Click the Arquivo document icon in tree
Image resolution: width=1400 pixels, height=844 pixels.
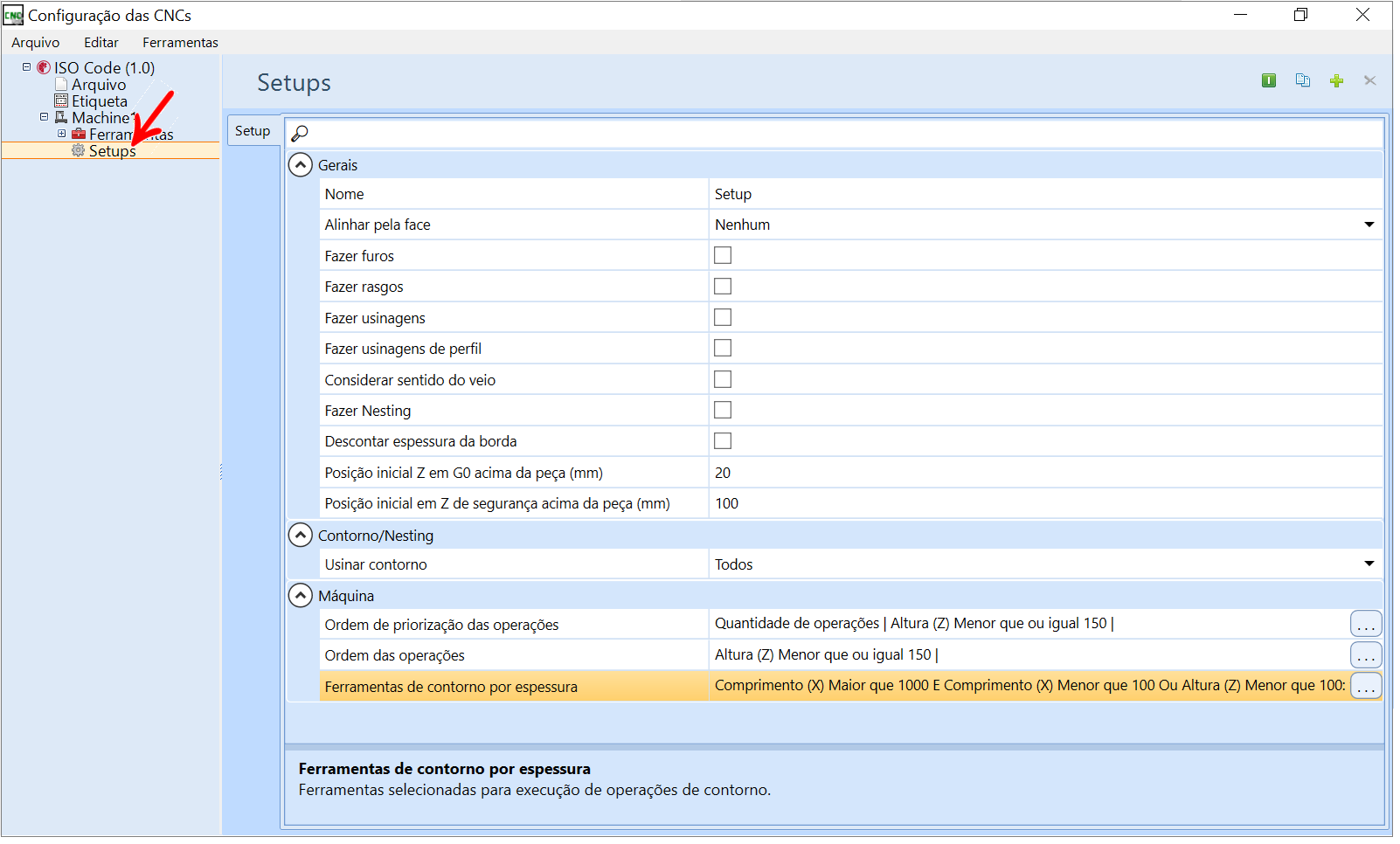pyautogui.click(x=61, y=84)
